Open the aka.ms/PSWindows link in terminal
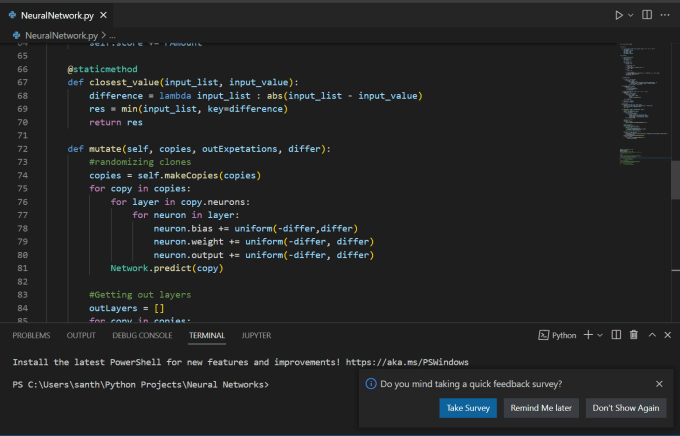 [x=407, y=362]
